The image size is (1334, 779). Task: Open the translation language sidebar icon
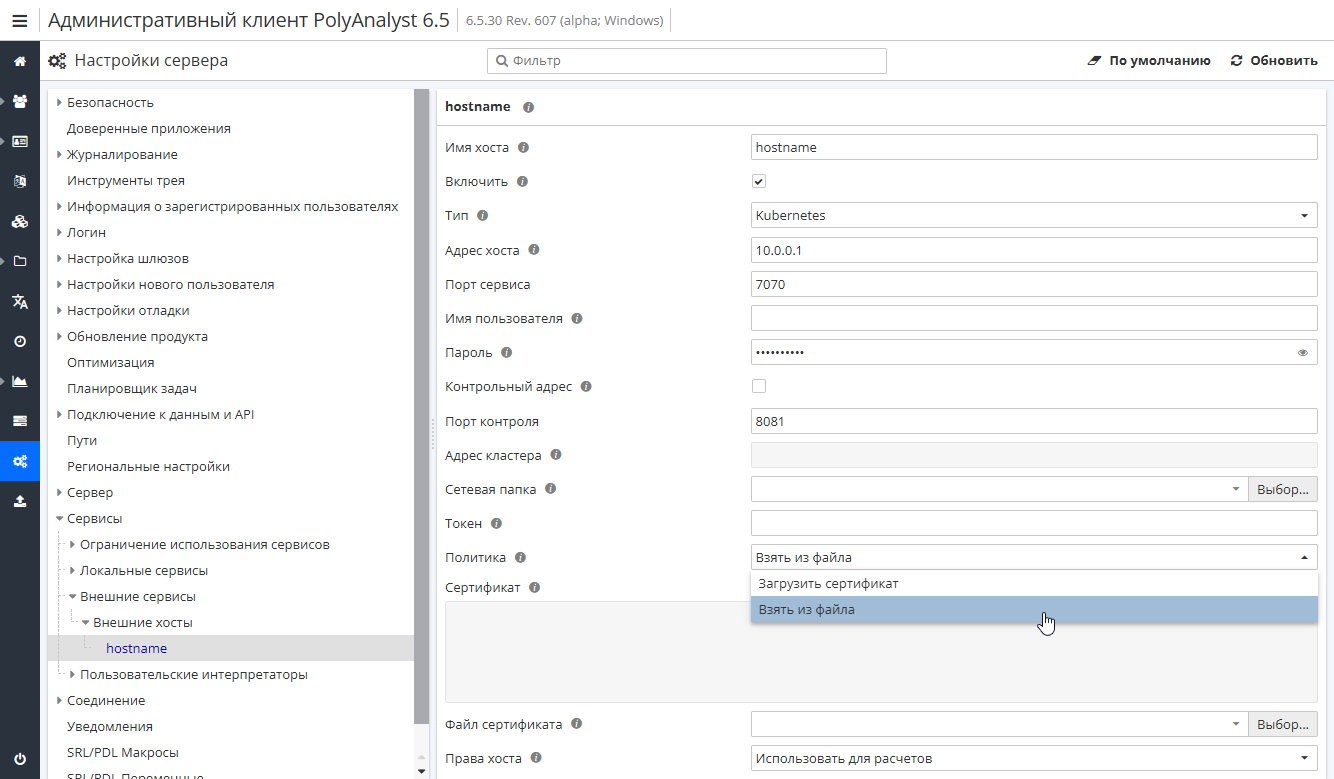20,301
